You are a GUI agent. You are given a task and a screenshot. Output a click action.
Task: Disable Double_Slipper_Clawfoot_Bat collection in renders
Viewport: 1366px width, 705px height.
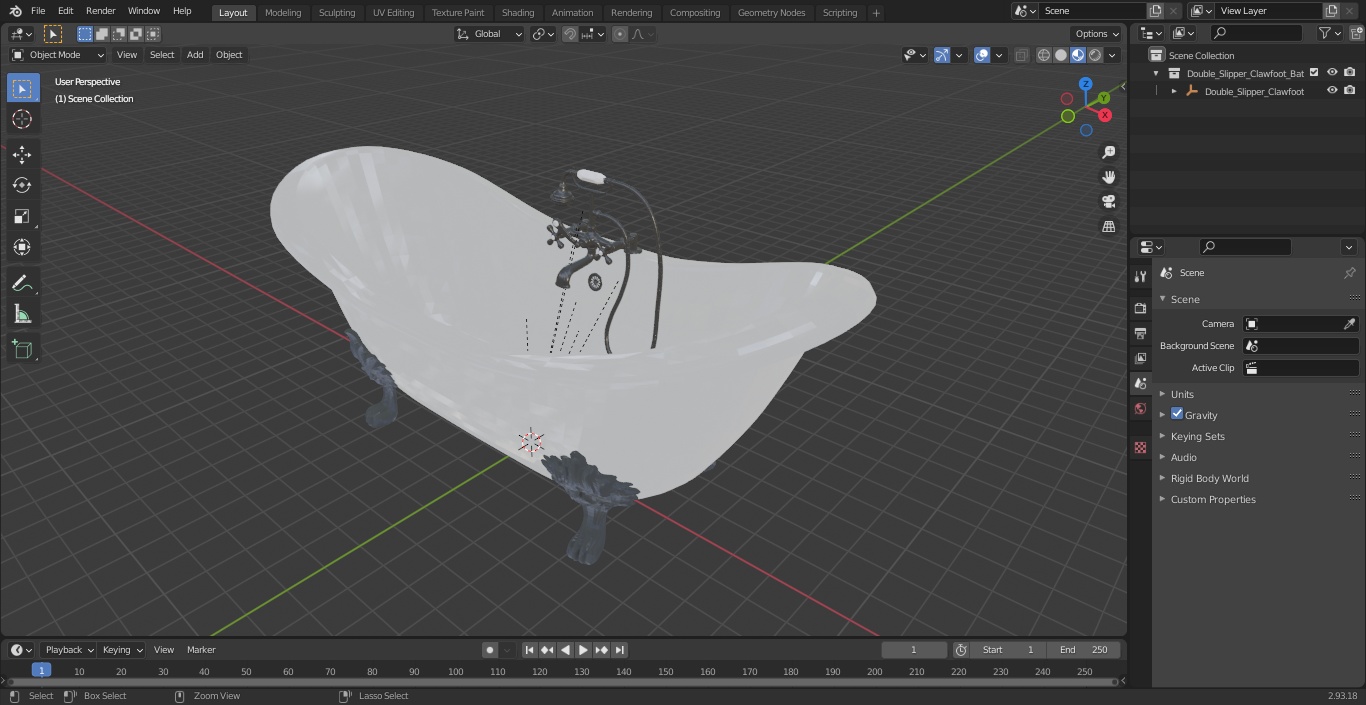[1349, 73]
